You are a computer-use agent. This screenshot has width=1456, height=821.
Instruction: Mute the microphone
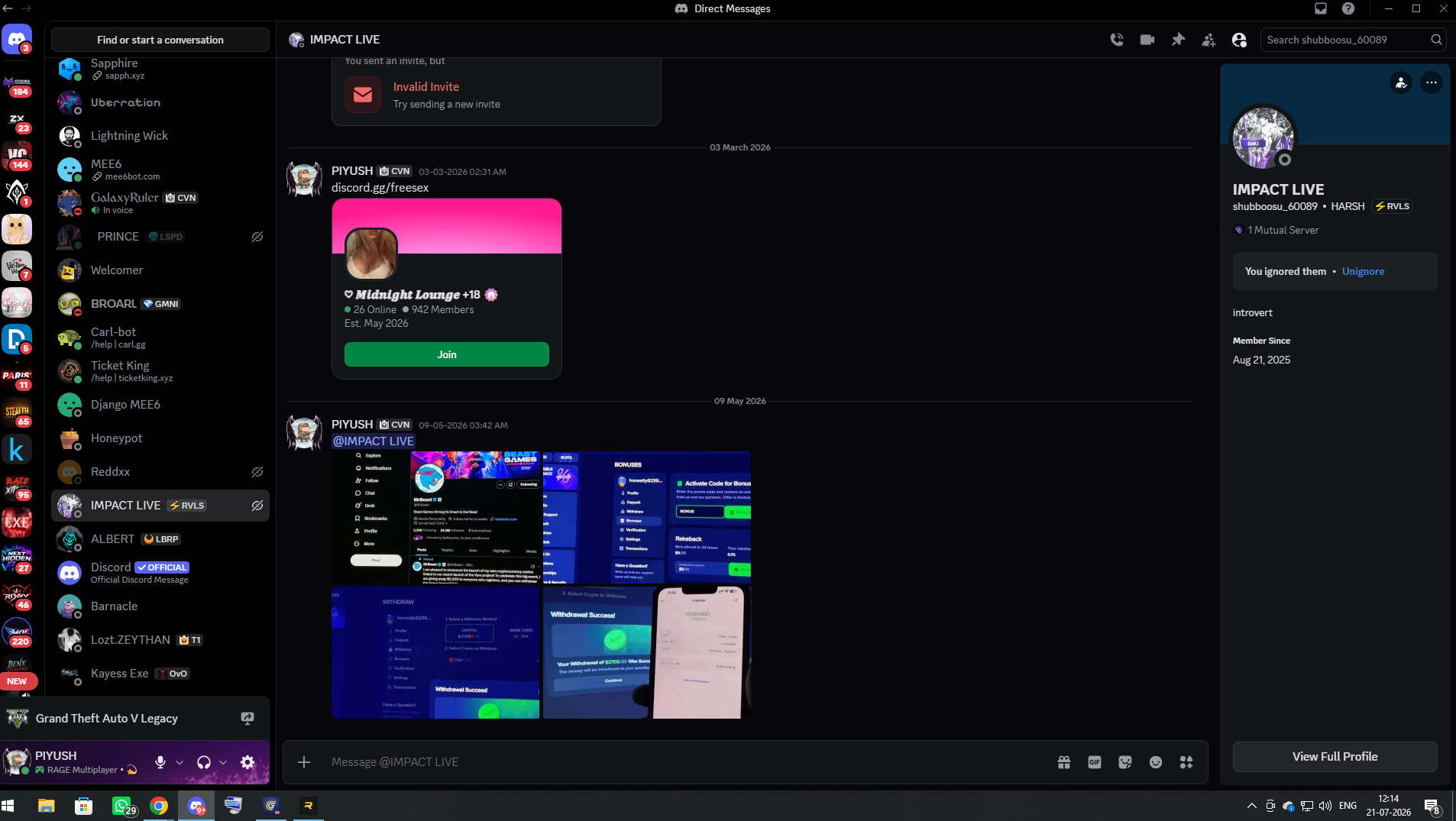point(160,762)
